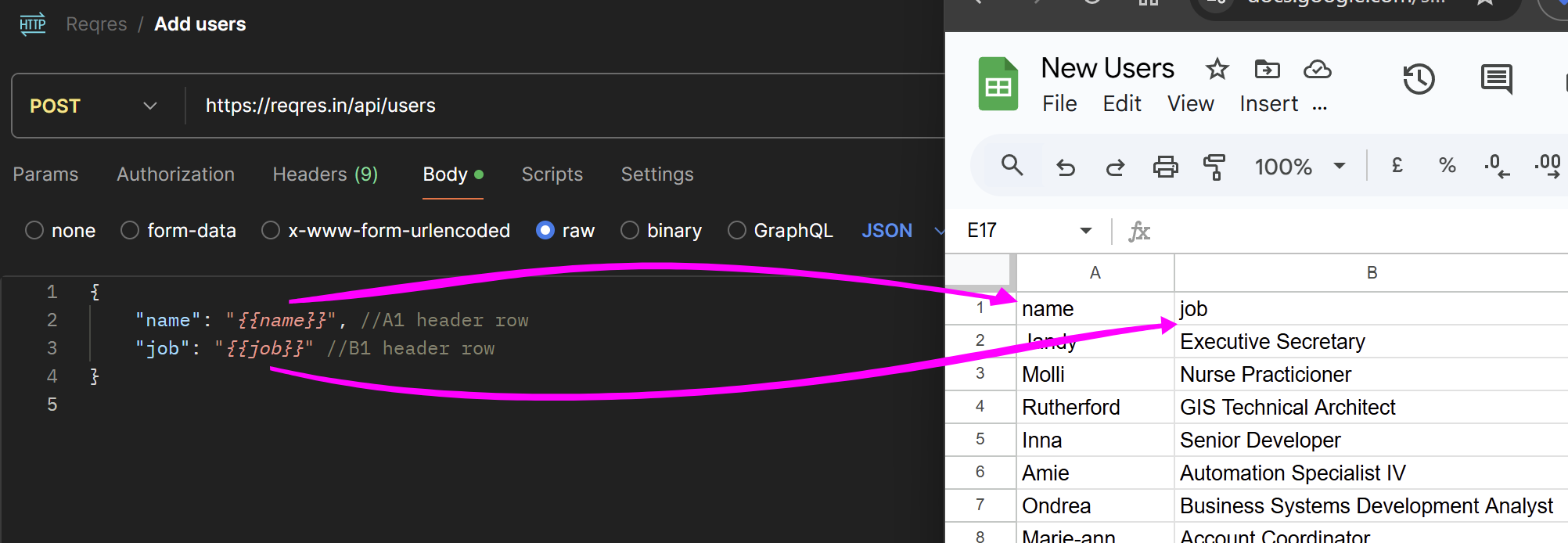Click cell containing Nurse Practicioner
The width and height of the screenshot is (1568, 543).
1372,375
